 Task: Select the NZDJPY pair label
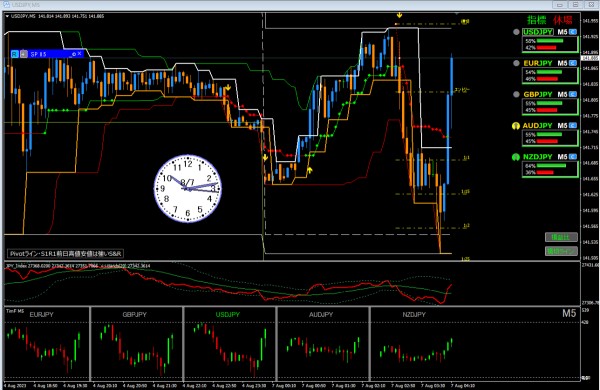(538, 157)
